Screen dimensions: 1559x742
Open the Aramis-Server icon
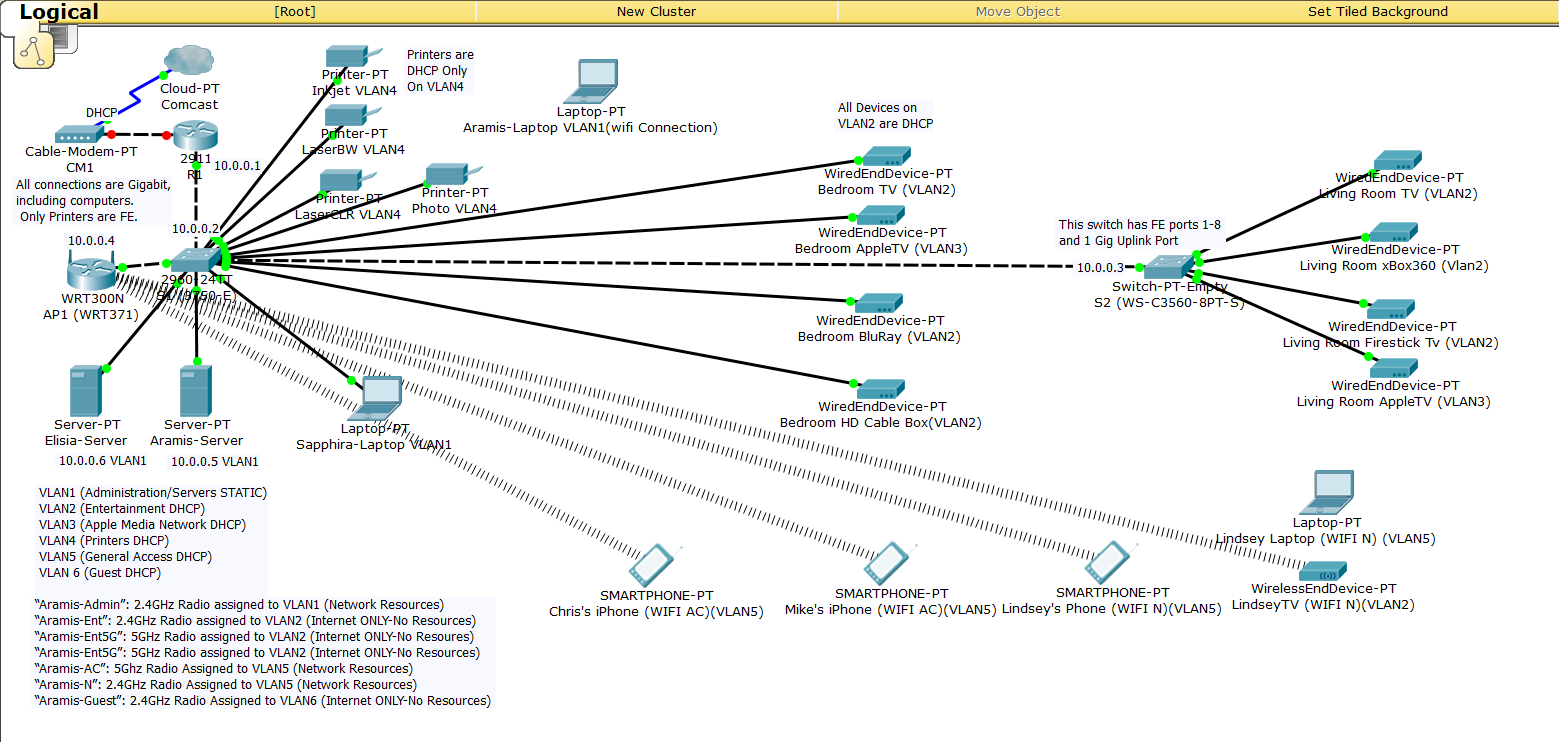pyautogui.click(x=195, y=390)
